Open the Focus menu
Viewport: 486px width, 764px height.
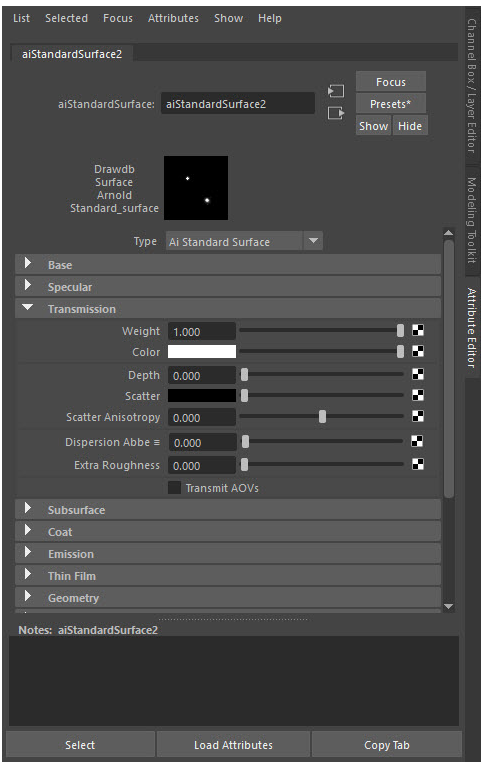click(117, 18)
